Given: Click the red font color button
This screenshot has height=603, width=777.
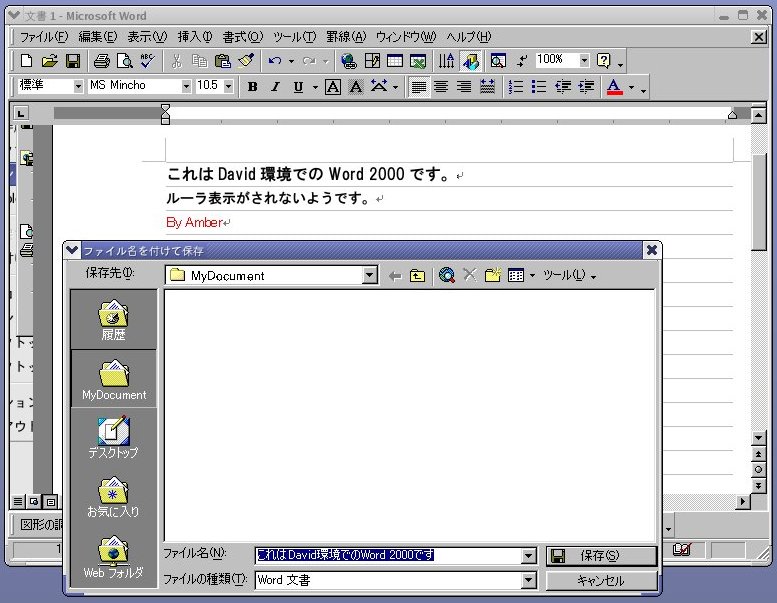Looking at the screenshot, I should [614, 87].
